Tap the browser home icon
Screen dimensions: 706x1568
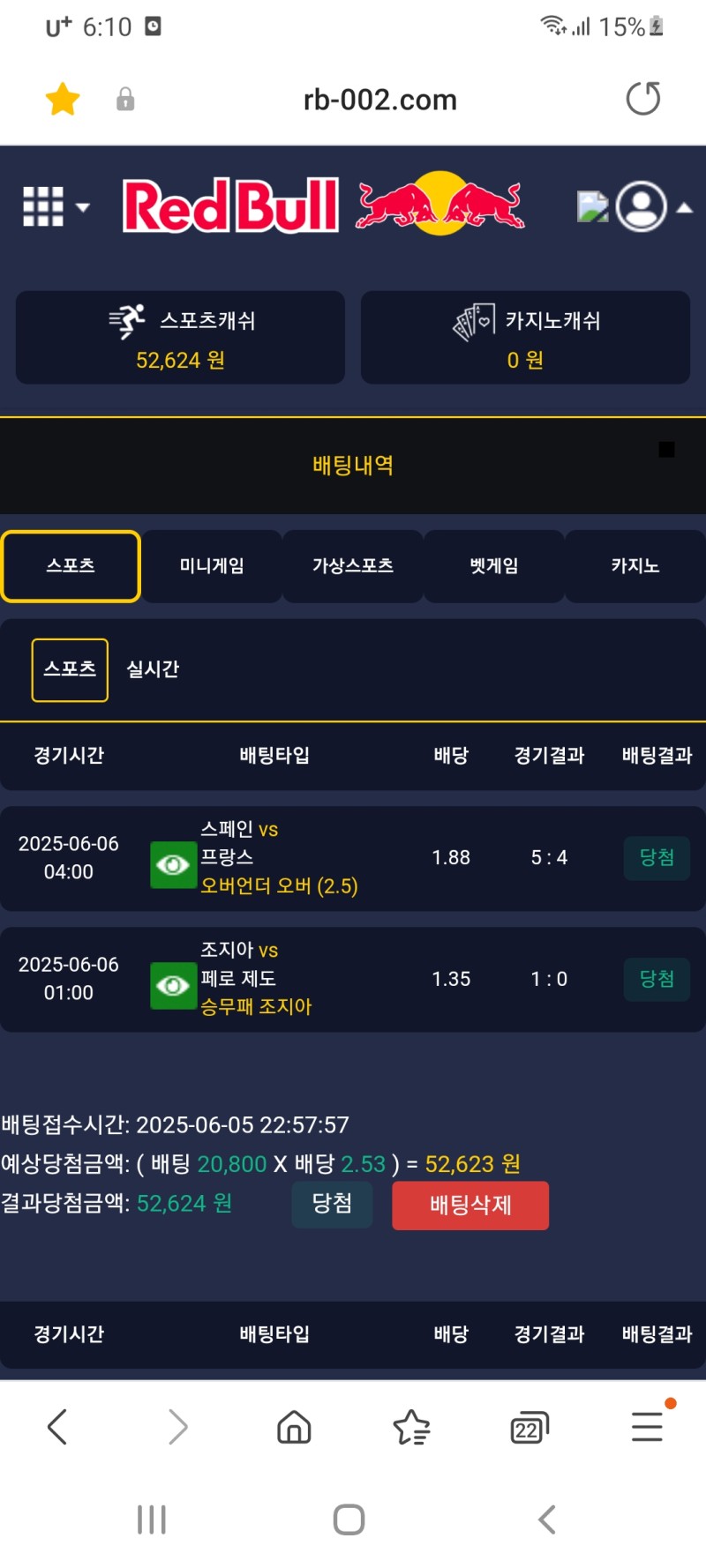pyautogui.click(x=294, y=1426)
